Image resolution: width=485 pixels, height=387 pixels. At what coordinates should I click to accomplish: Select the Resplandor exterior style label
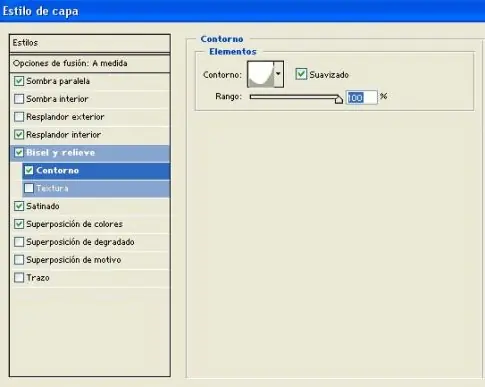pyautogui.click(x=65, y=117)
